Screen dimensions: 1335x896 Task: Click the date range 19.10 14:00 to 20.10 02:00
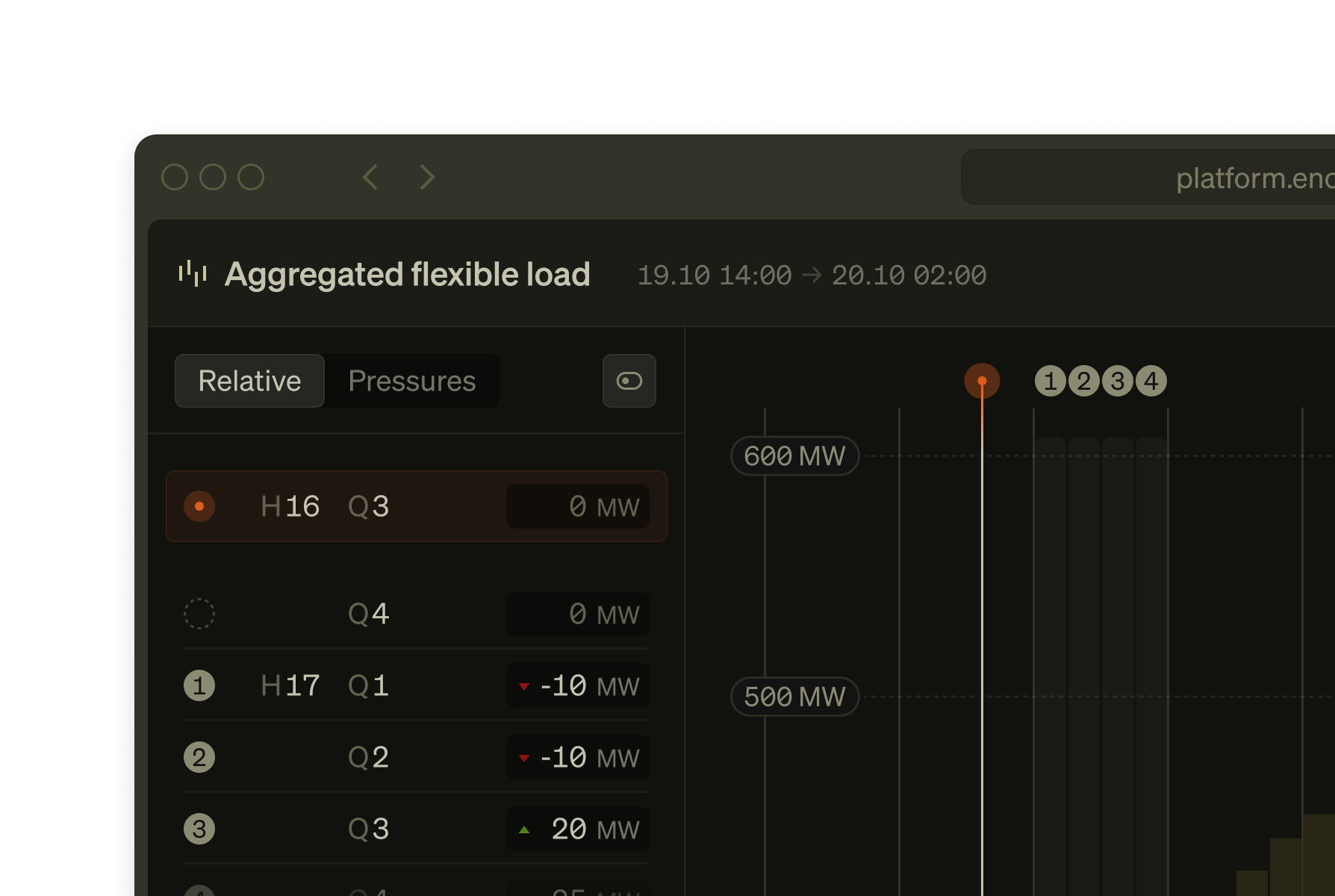click(811, 276)
